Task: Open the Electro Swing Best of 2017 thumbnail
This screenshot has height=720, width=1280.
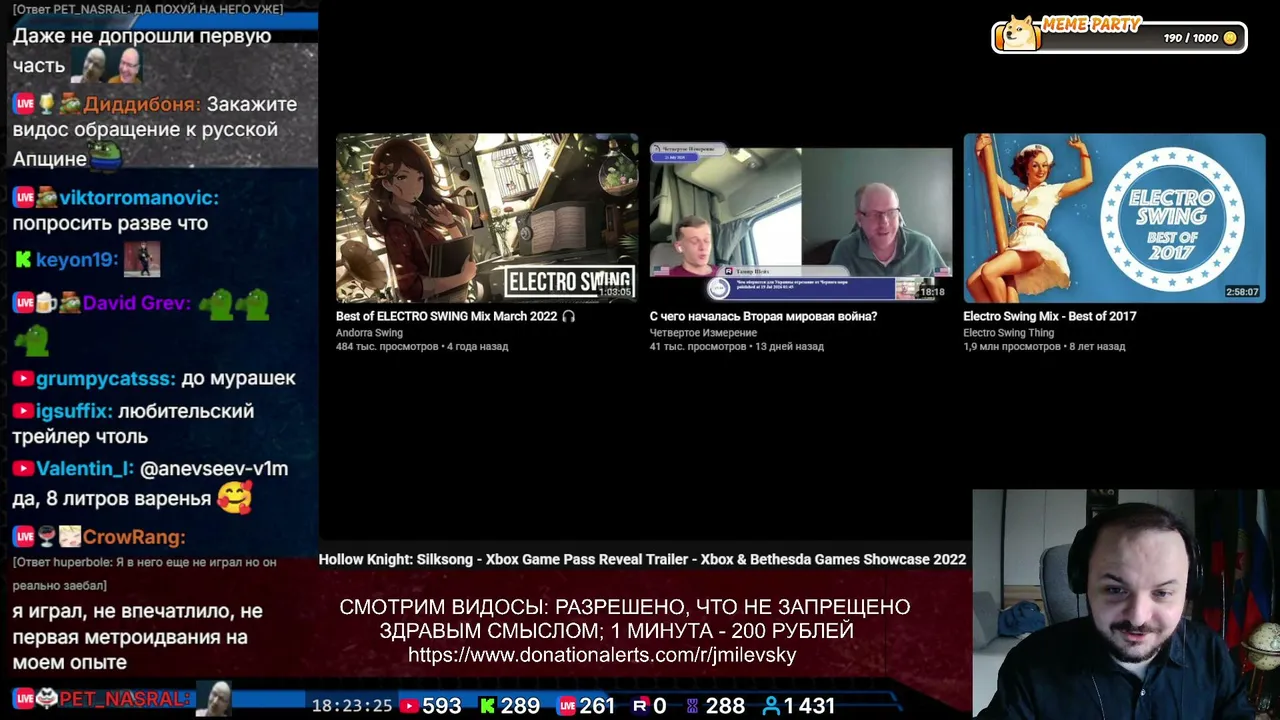Action: pyautogui.click(x=1114, y=218)
